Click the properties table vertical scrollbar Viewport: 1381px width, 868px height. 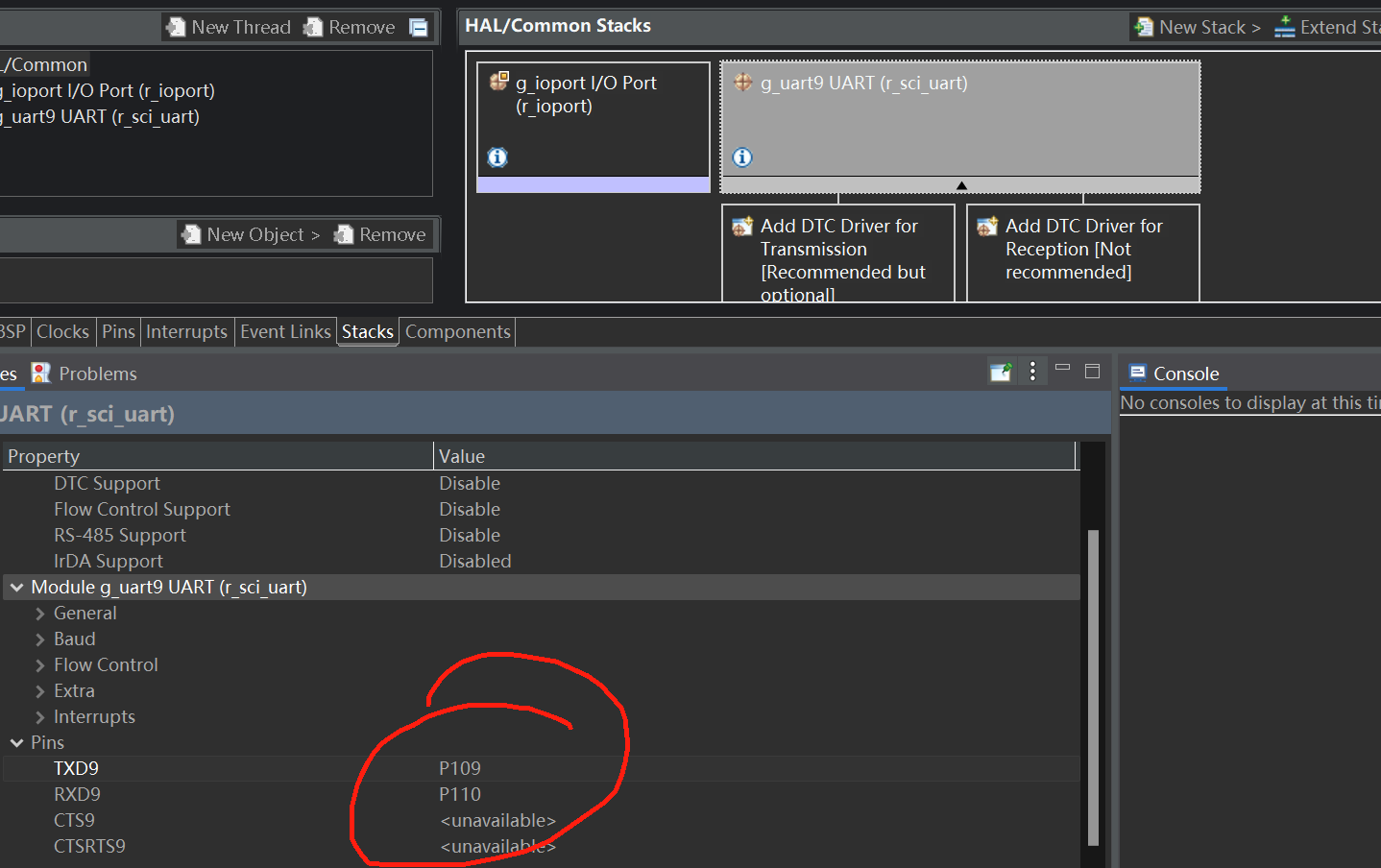tap(1093, 687)
